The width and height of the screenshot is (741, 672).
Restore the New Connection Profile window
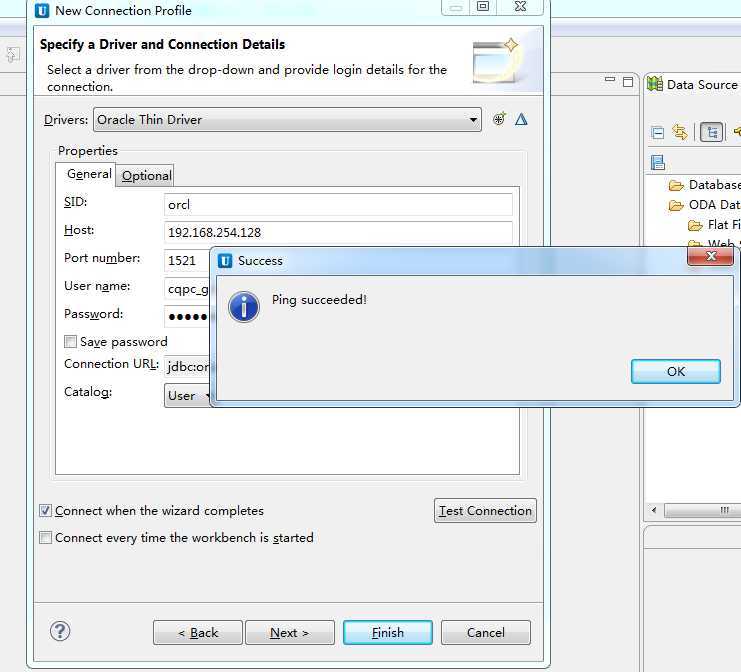(x=483, y=7)
